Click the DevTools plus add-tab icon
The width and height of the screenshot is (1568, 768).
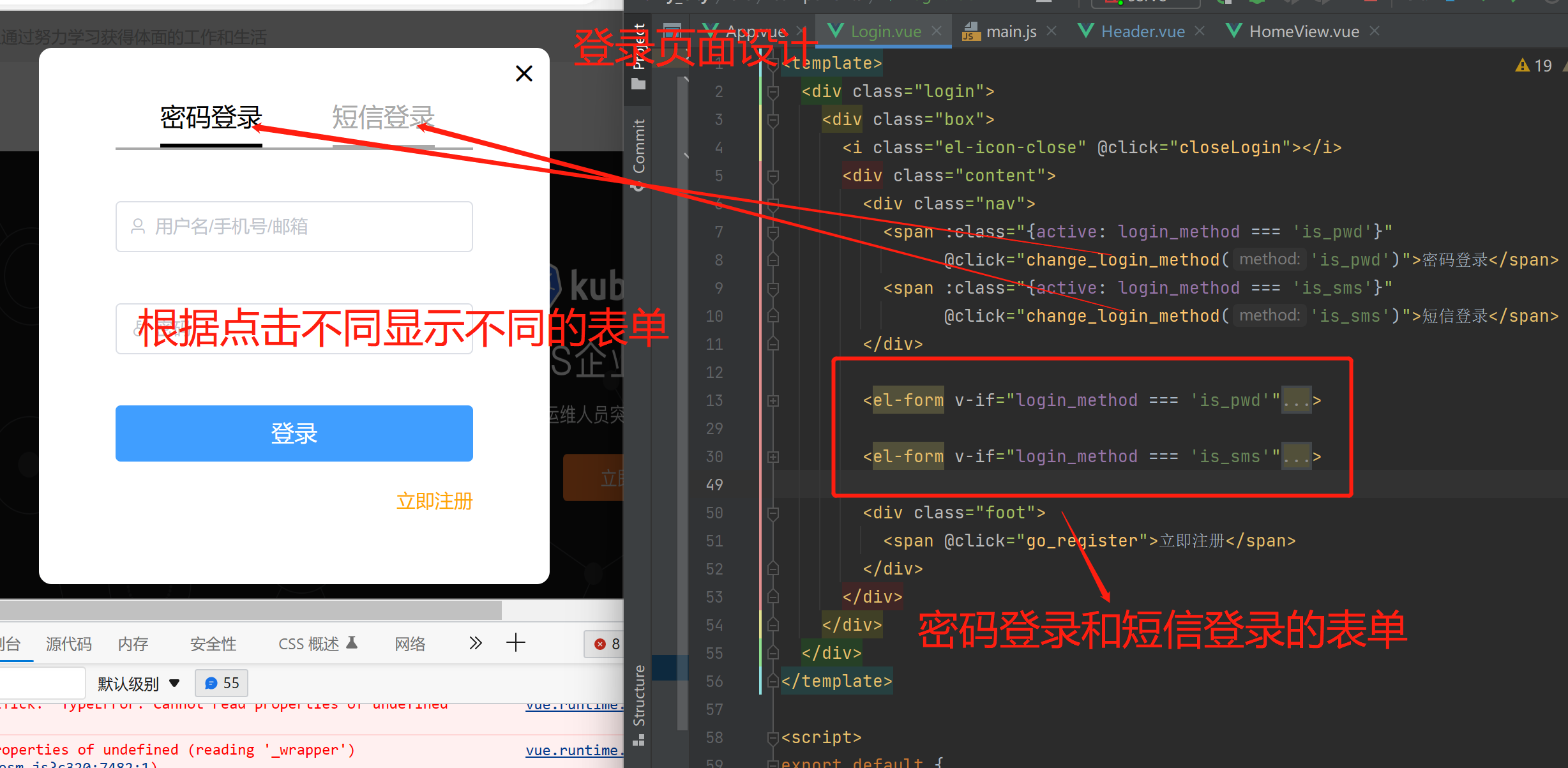(515, 643)
